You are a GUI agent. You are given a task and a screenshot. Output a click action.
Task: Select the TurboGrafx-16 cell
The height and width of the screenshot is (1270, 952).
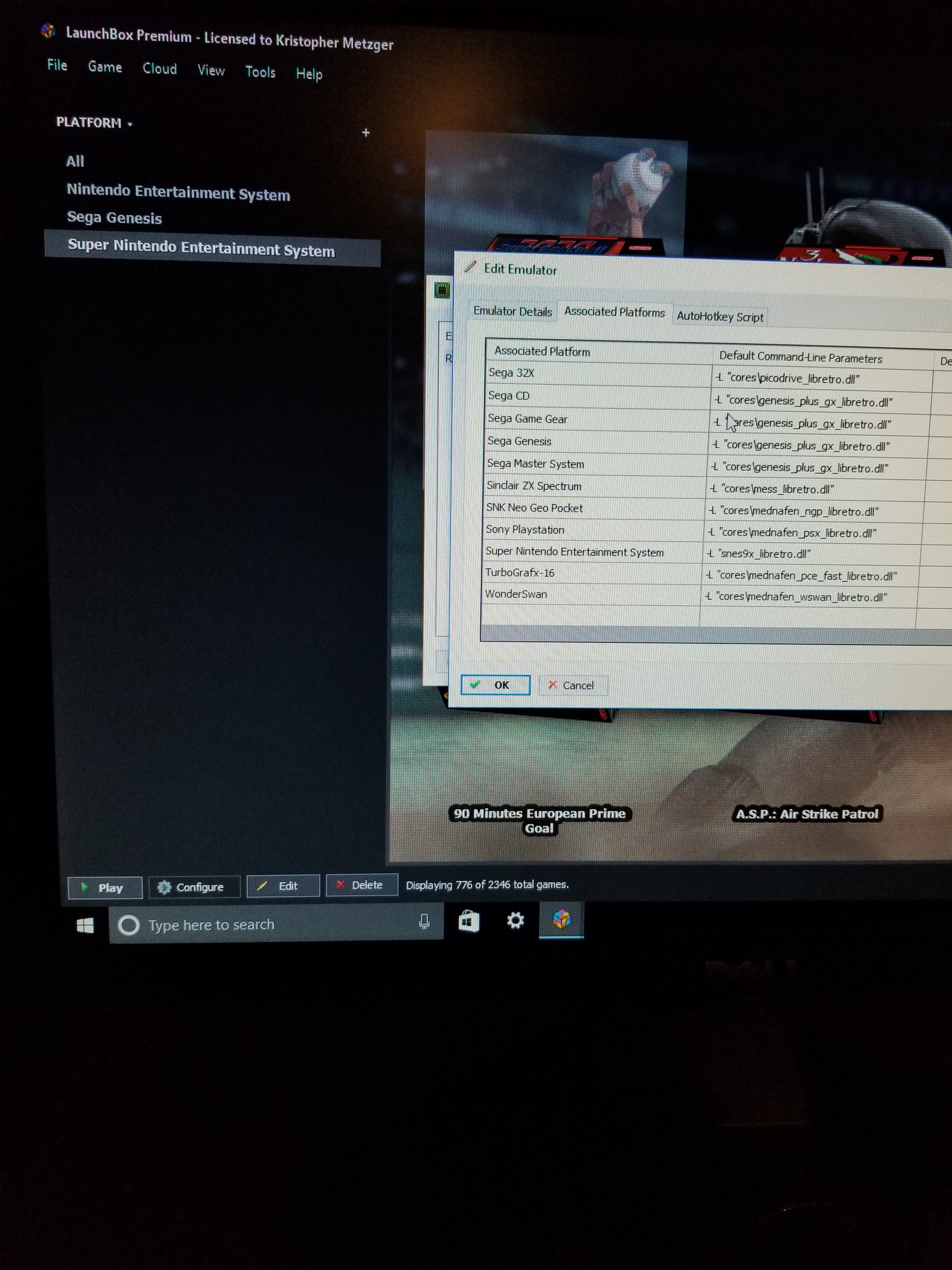[592, 573]
